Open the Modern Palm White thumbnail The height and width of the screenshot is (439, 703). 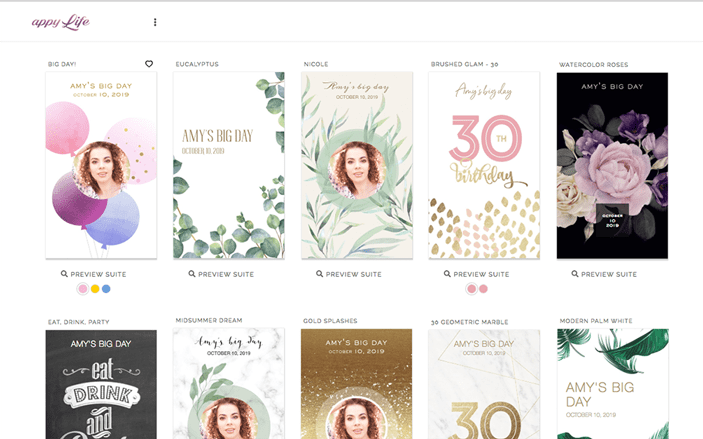613,384
